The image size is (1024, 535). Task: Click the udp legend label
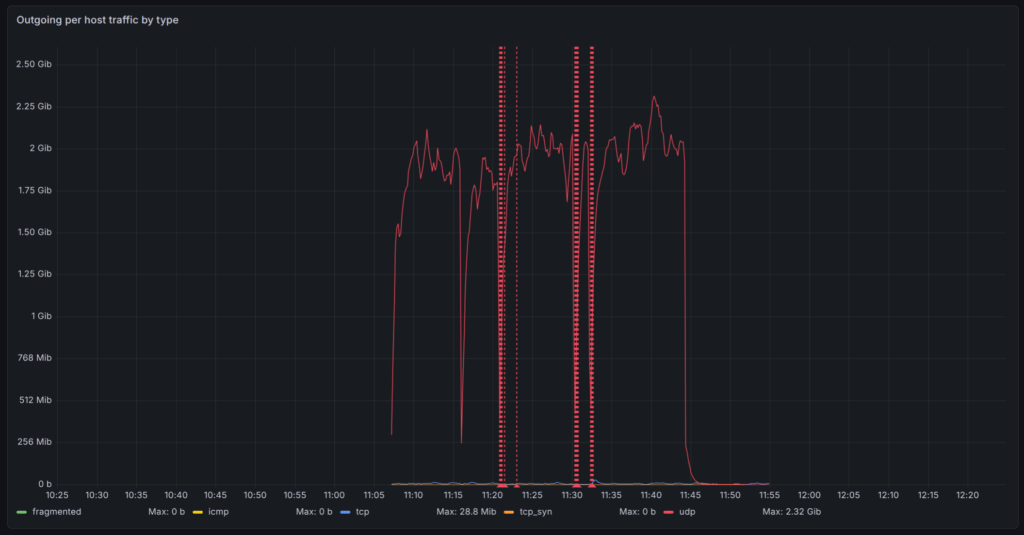[686, 512]
